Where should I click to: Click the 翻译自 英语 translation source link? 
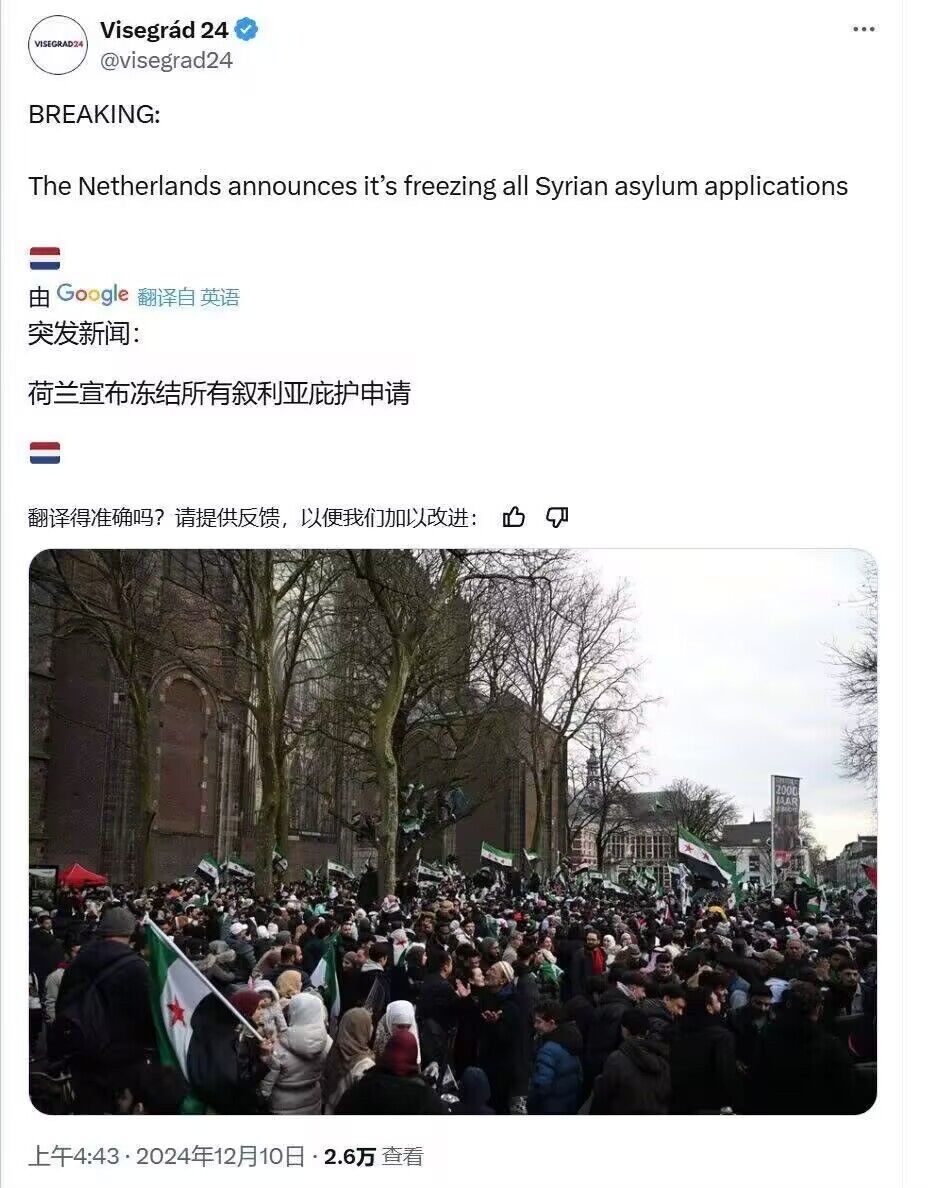pos(188,297)
